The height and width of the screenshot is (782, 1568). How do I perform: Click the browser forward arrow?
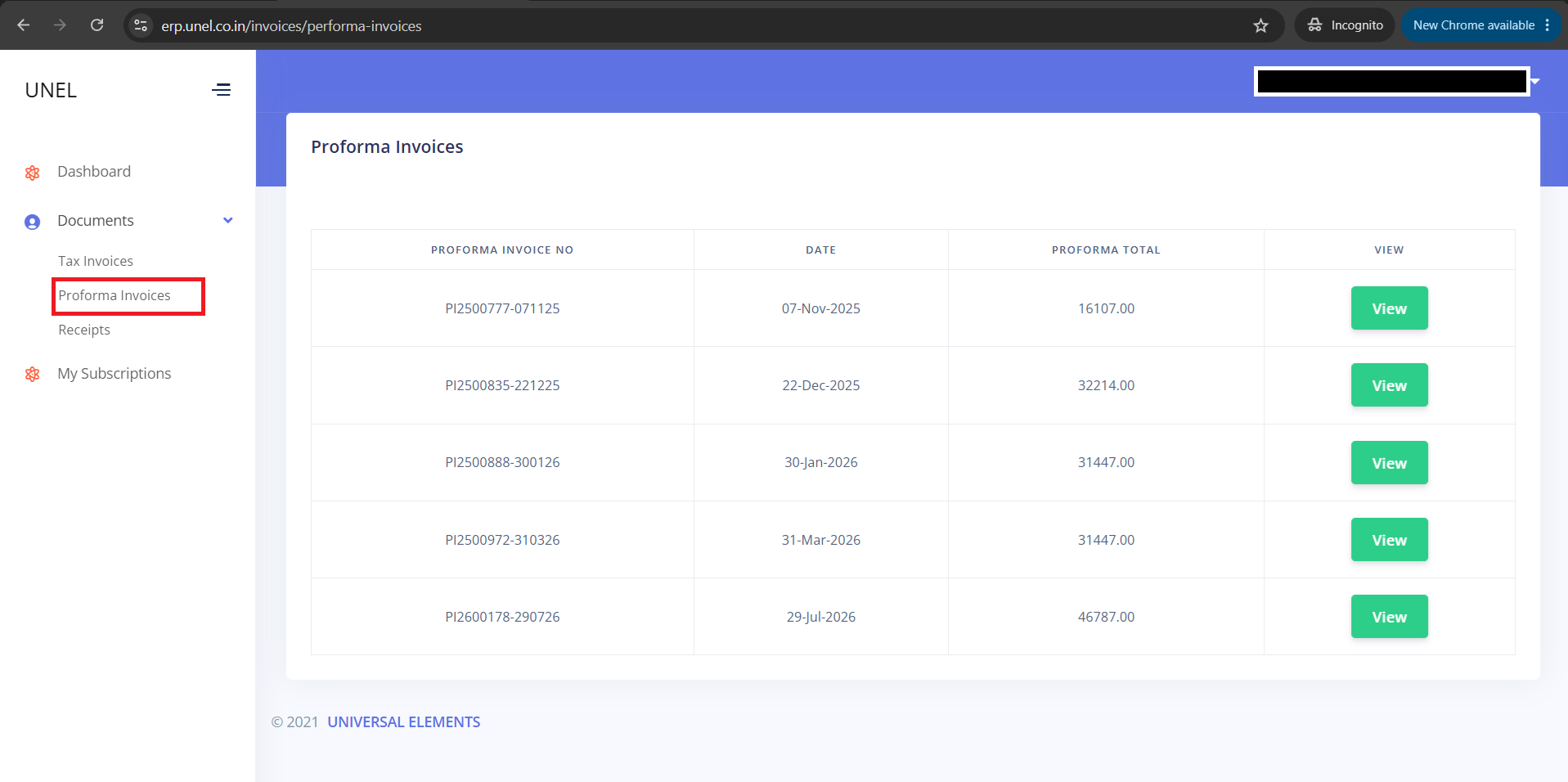(60, 25)
